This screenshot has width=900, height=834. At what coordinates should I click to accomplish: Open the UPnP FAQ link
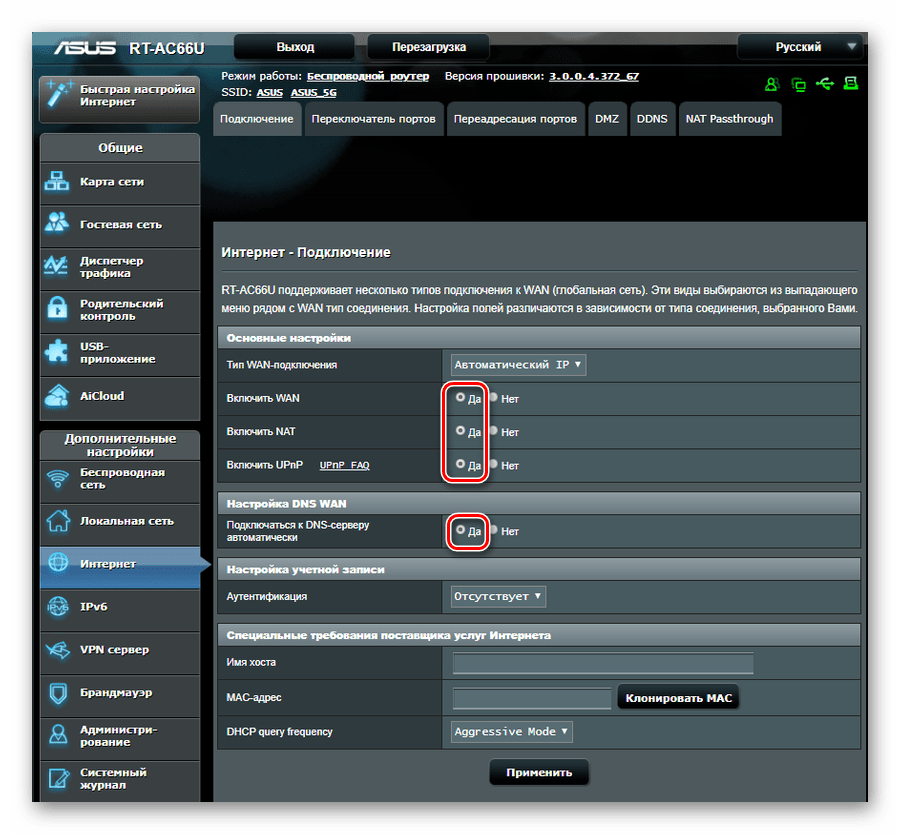[x=344, y=465]
